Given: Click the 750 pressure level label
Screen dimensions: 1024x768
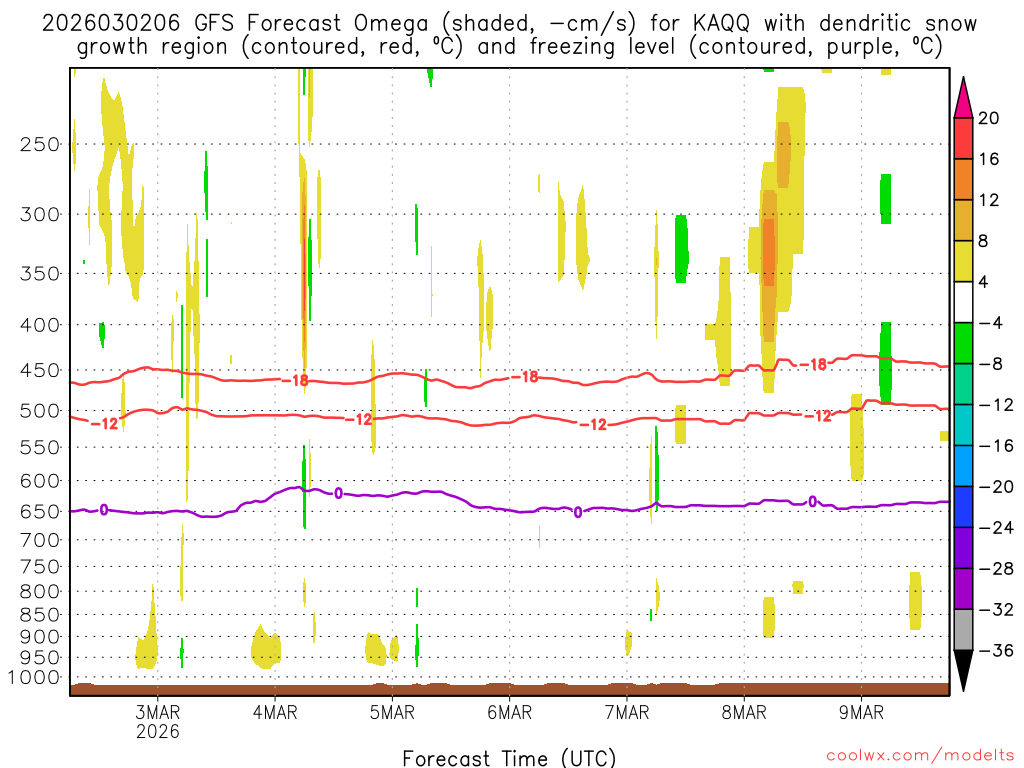Looking at the screenshot, I should click(x=40, y=567).
